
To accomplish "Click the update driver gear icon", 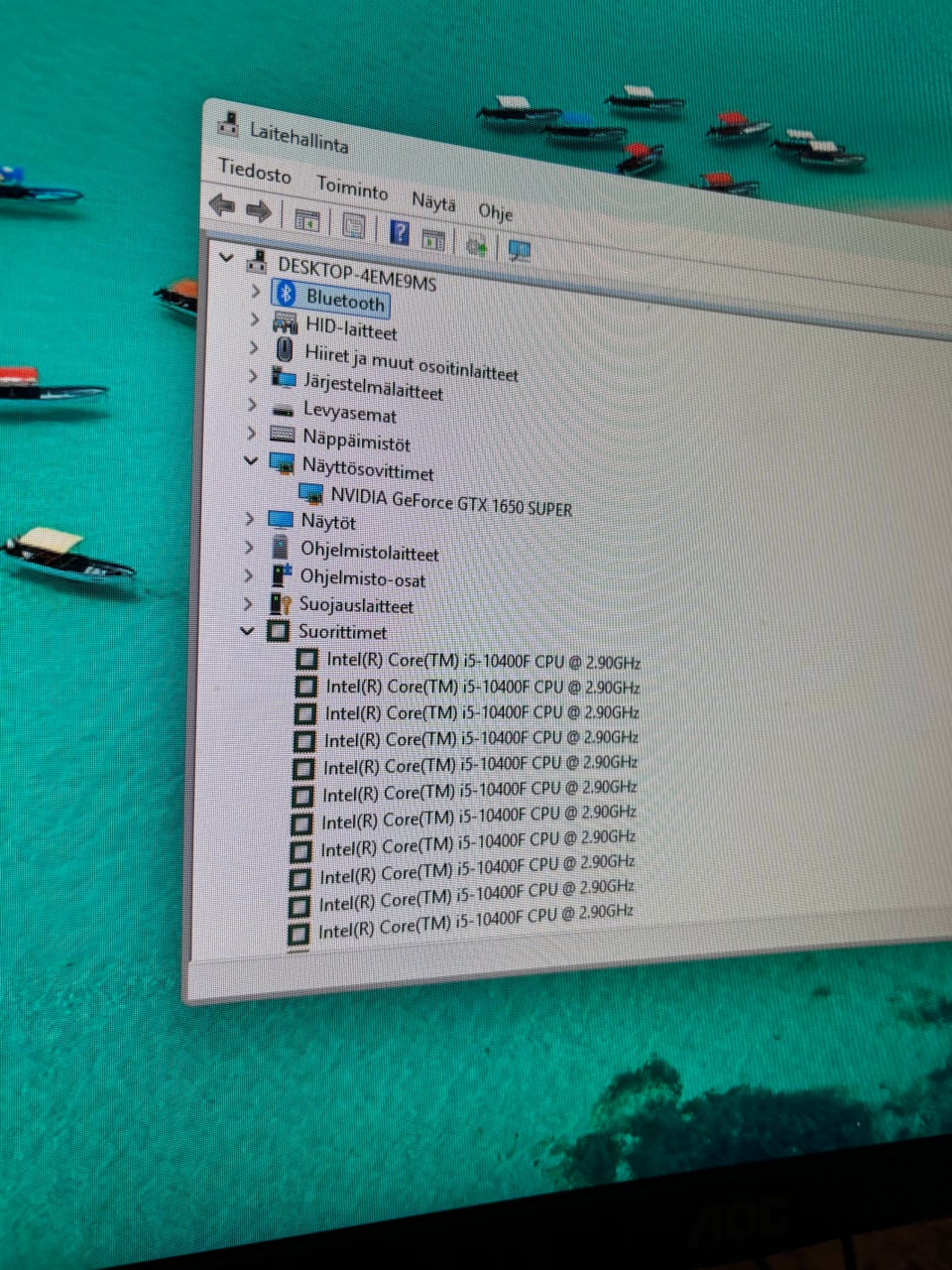I will tap(477, 244).
